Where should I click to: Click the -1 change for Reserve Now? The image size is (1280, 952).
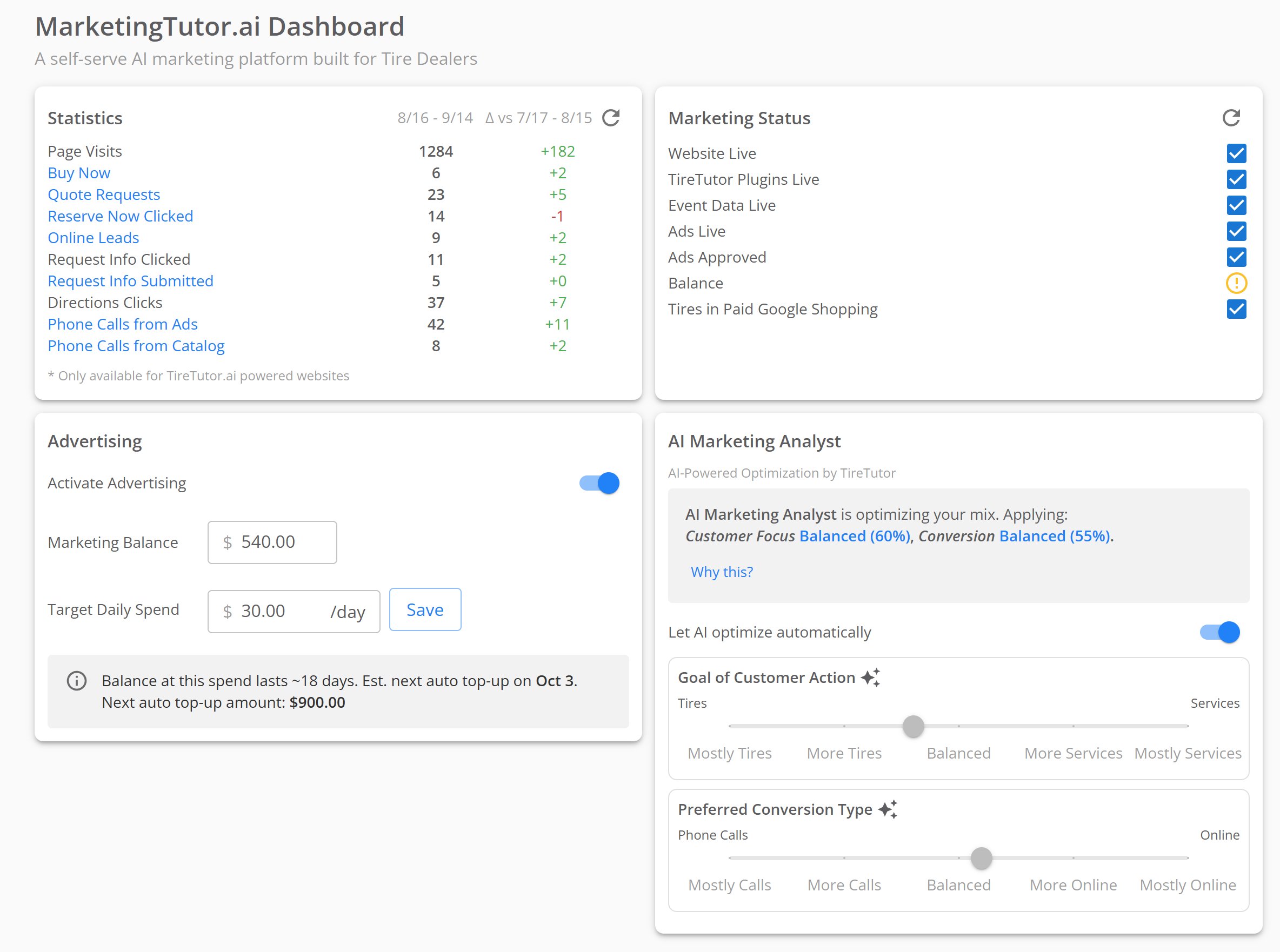(x=557, y=216)
